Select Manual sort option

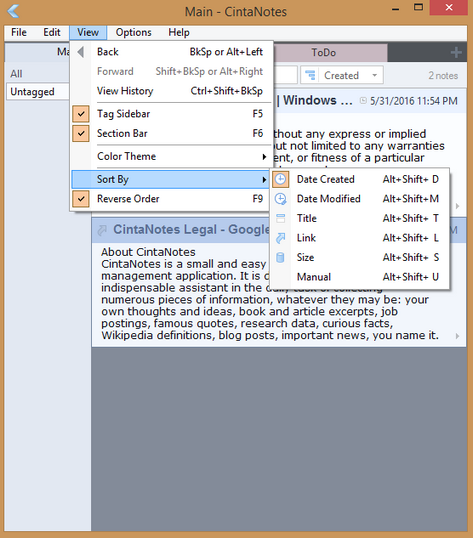click(359, 277)
